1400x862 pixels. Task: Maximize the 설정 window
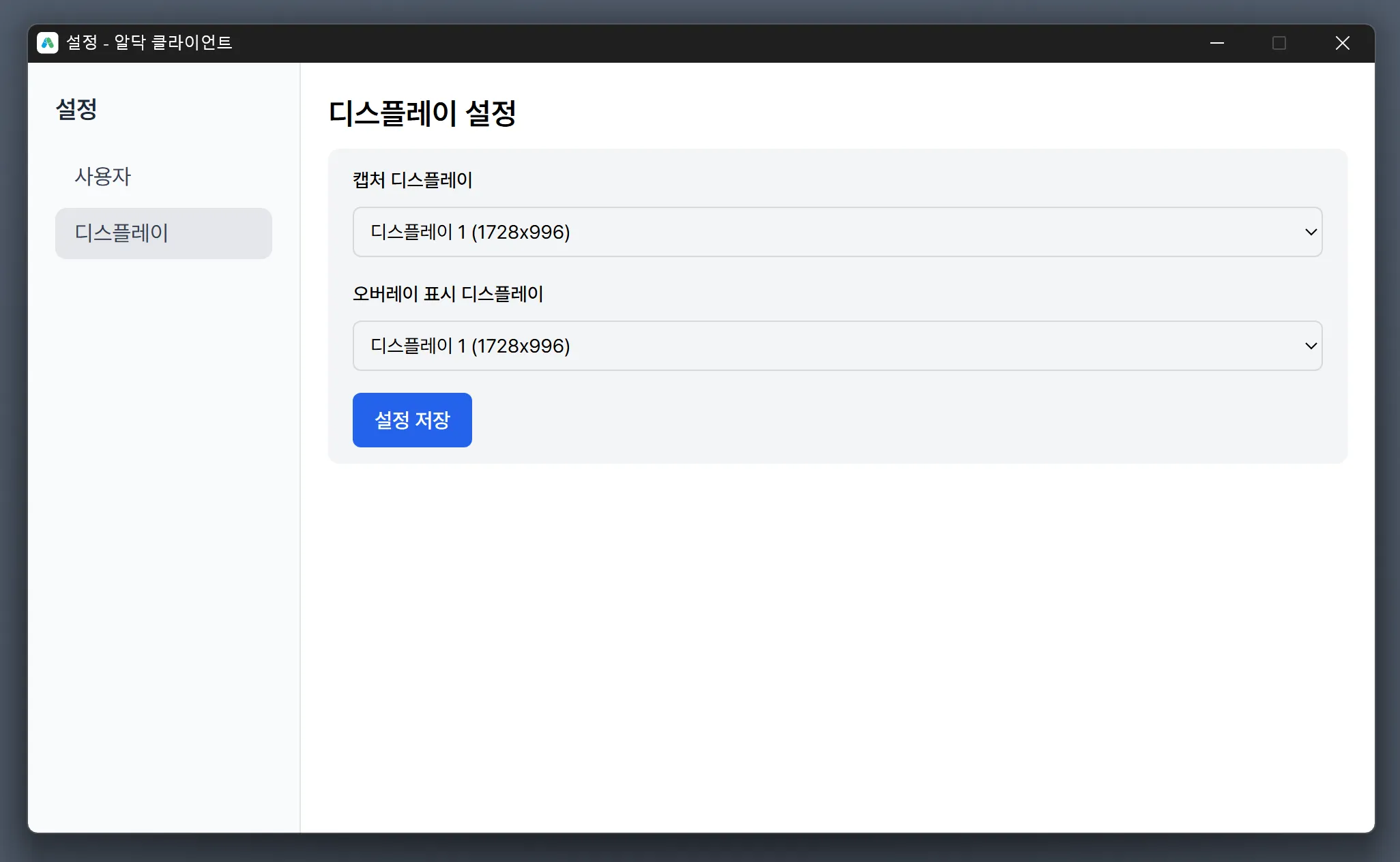coord(1279,43)
